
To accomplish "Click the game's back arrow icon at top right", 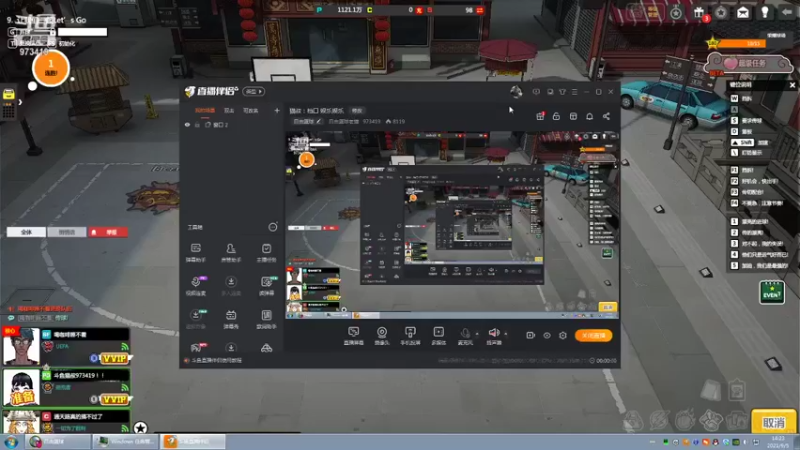I will (787, 12).
